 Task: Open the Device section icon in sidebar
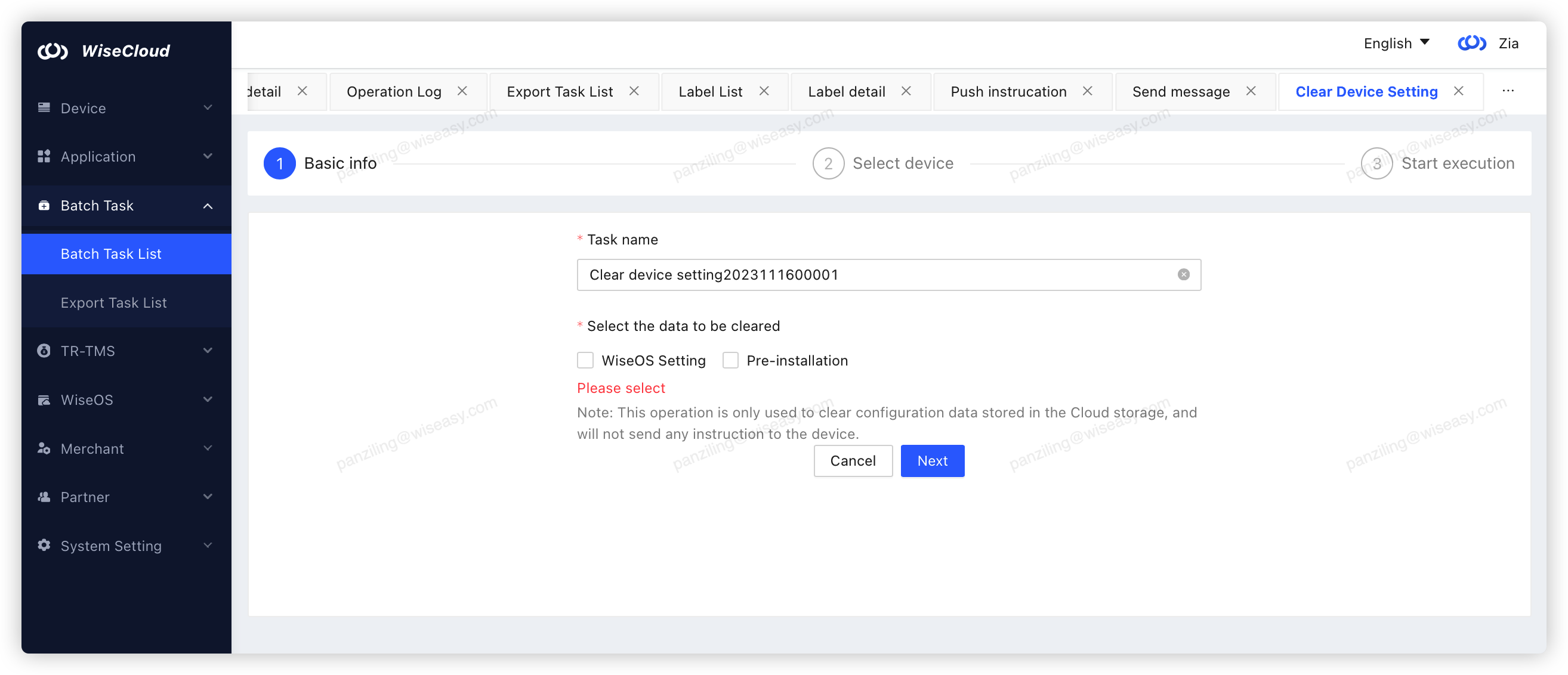click(43, 108)
